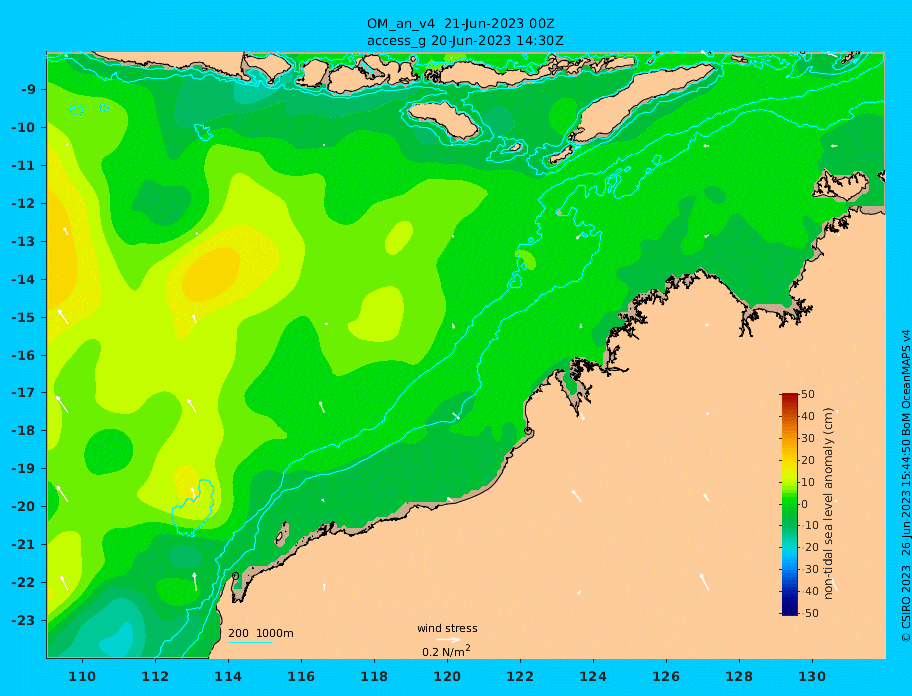
Task: Click the latitude axis label '-17'
Action: (23, 393)
